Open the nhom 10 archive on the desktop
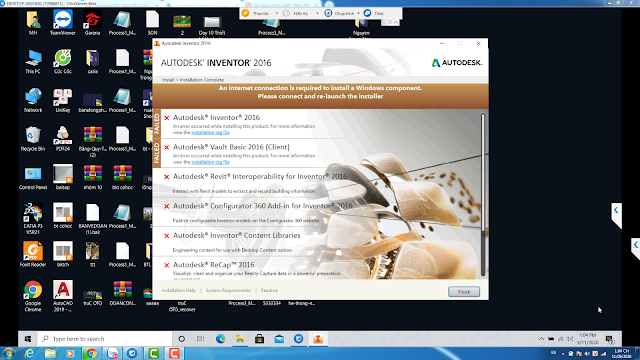The width and height of the screenshot is (640, 360). coord(93,178)
